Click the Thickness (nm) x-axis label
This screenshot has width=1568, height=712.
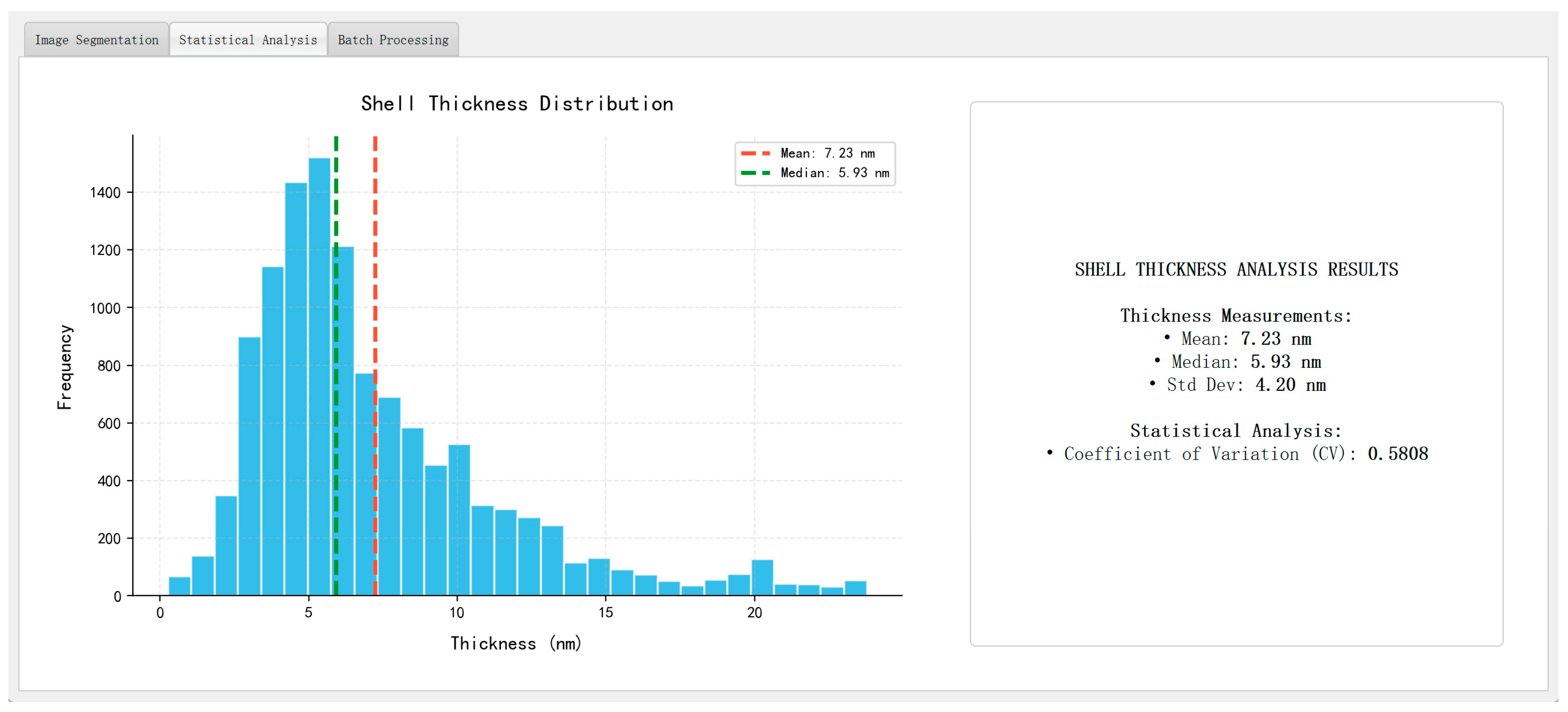[x=516, y=643]
